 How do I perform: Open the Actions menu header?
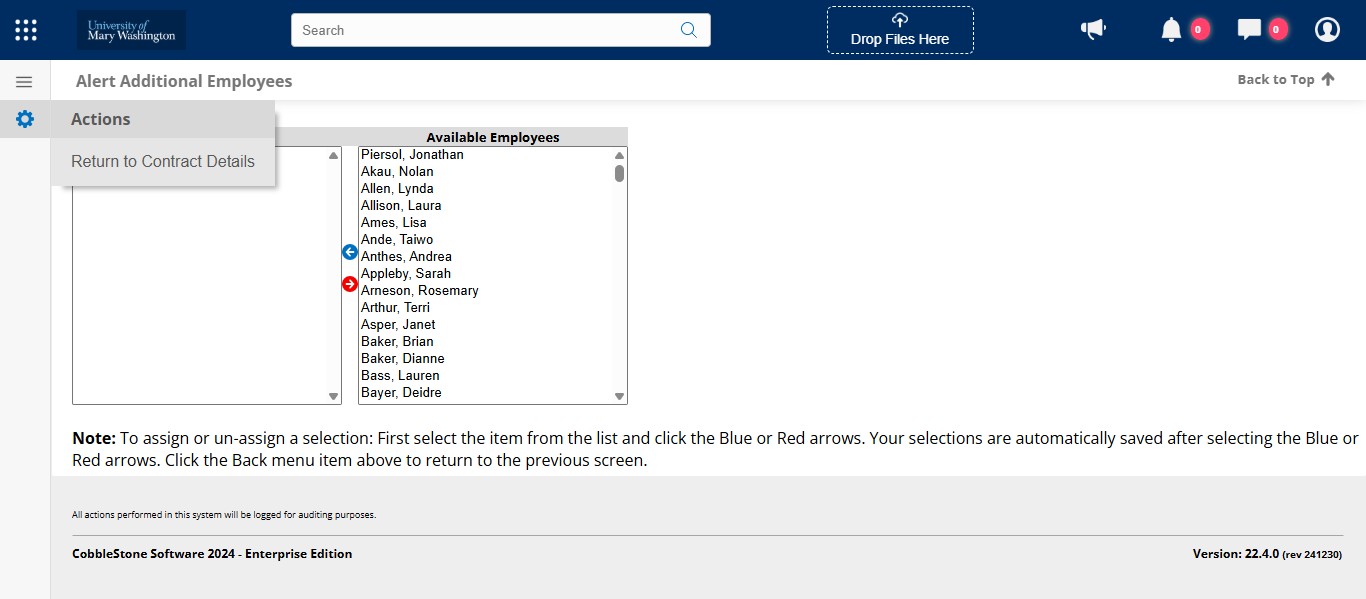100,119
